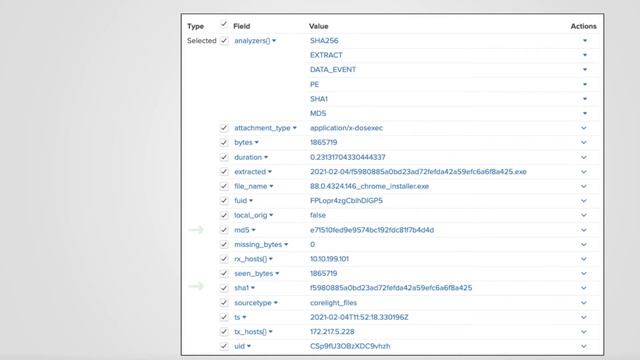The height and width of the screenshot is (360, 640).
Task: Toggle the fuid field checkbox
Action: pyautogui.click(x=224, y=200)
